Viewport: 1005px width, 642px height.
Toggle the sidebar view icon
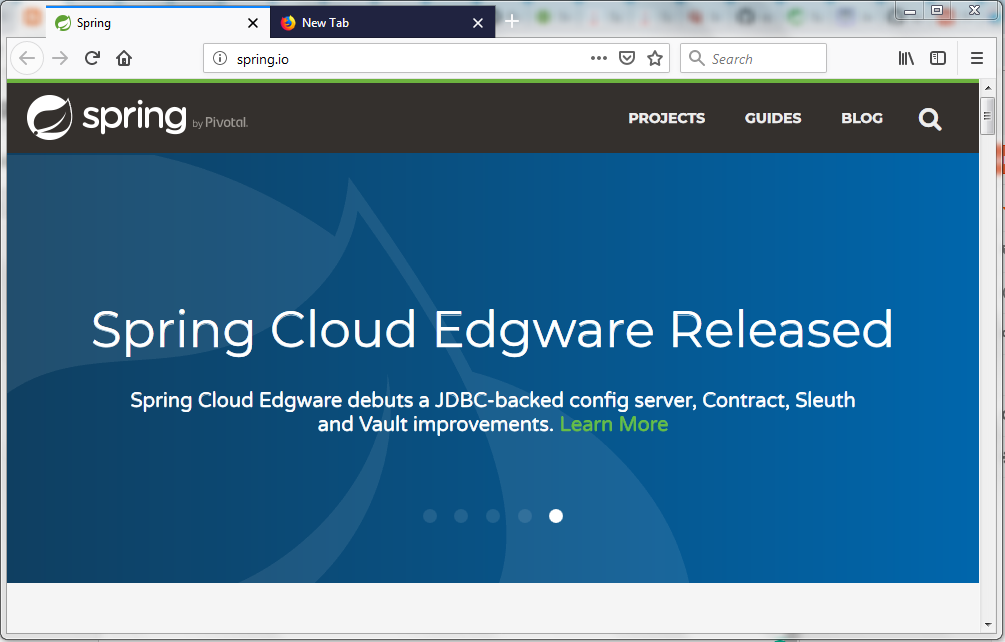pos(938,58)
